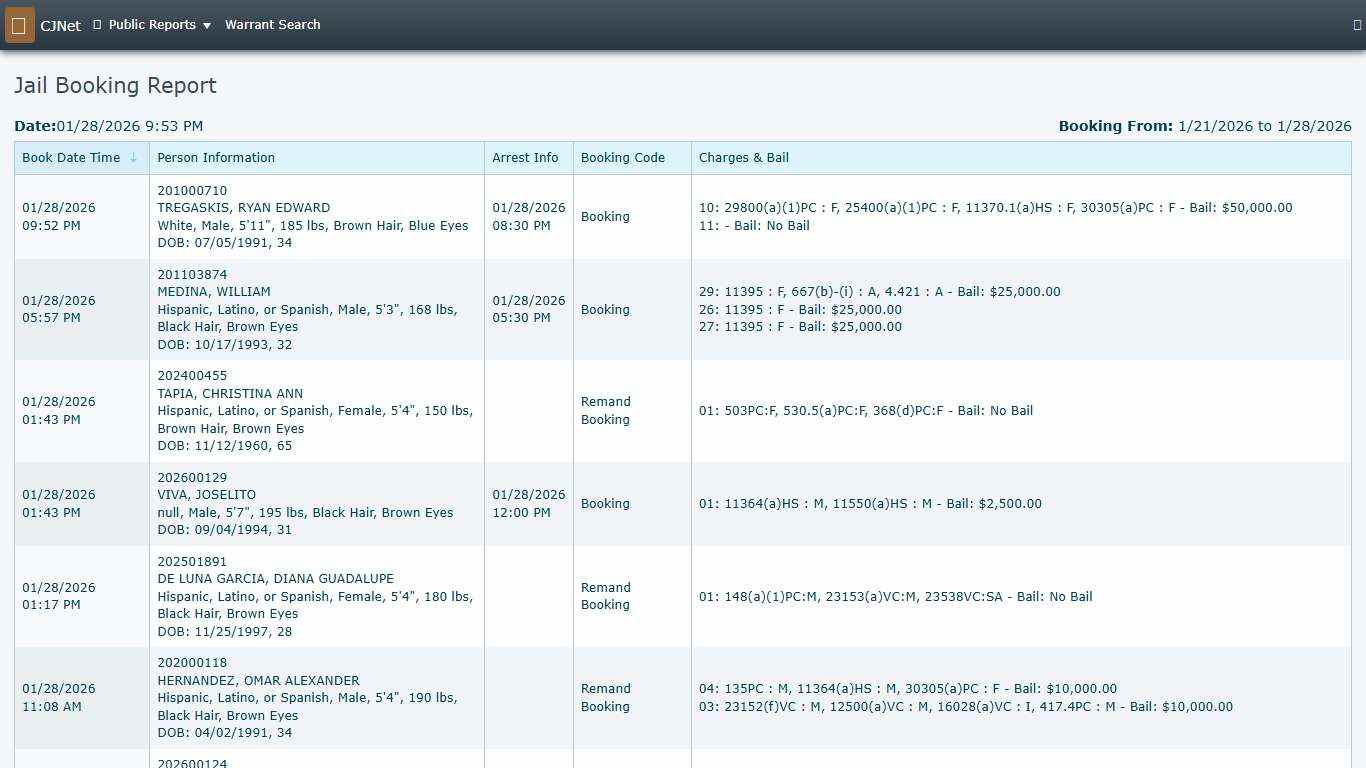Click the Jail Booking Report page title
The image size is (1366, 768).
[115, 86]
